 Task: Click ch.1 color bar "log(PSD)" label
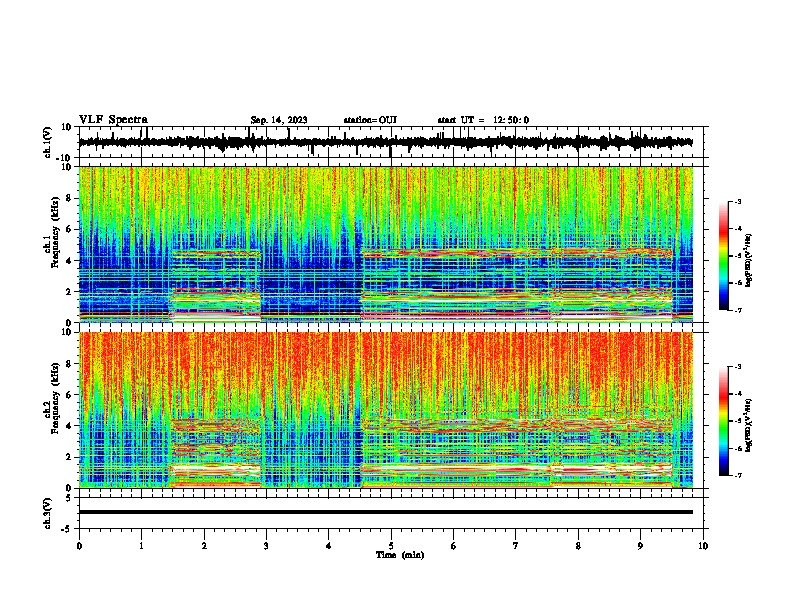click(x=748, y=261)
